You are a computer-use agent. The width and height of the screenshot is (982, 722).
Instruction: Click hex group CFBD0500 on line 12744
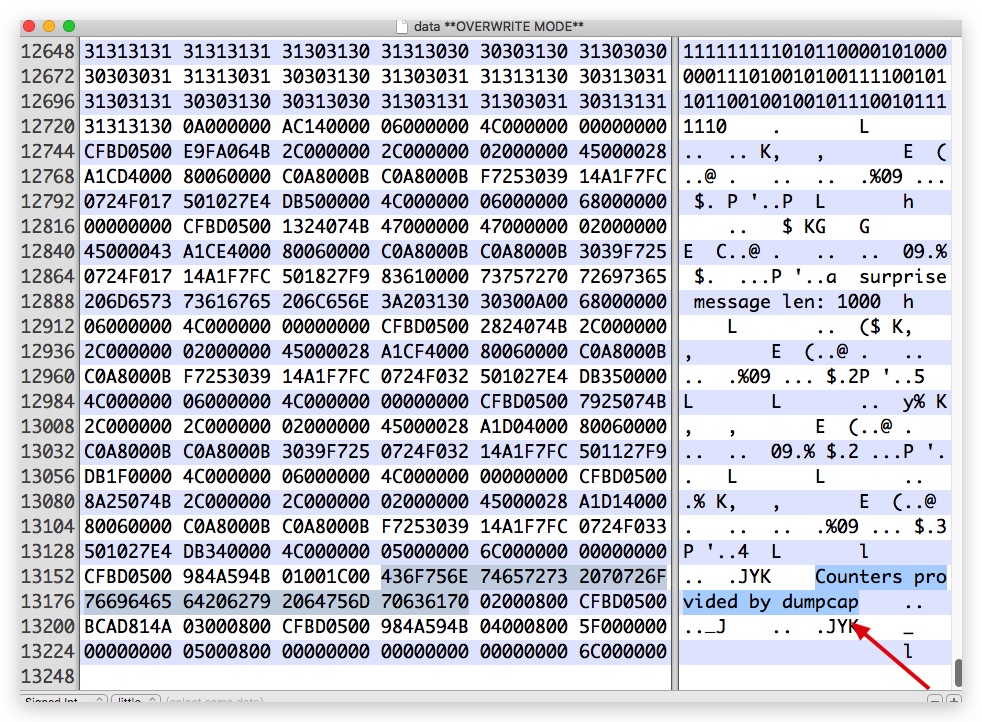128,152
